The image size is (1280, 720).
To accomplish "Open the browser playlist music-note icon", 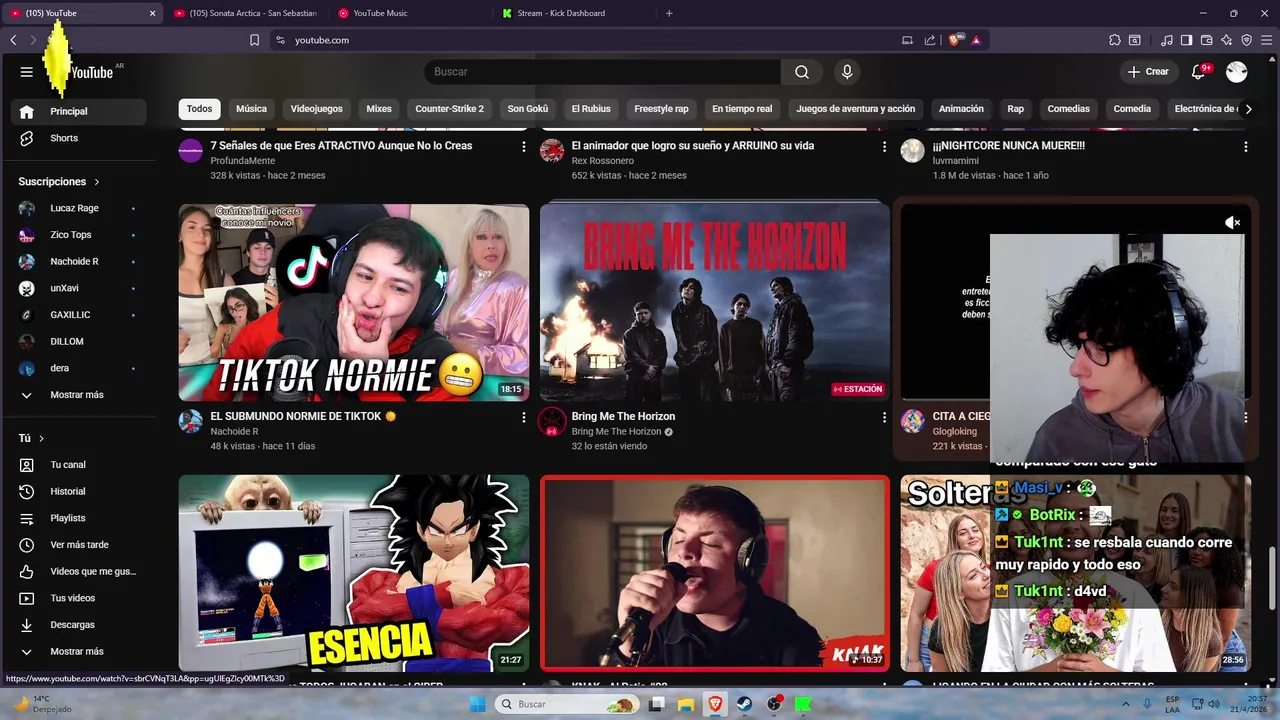I will [1167, 40].
